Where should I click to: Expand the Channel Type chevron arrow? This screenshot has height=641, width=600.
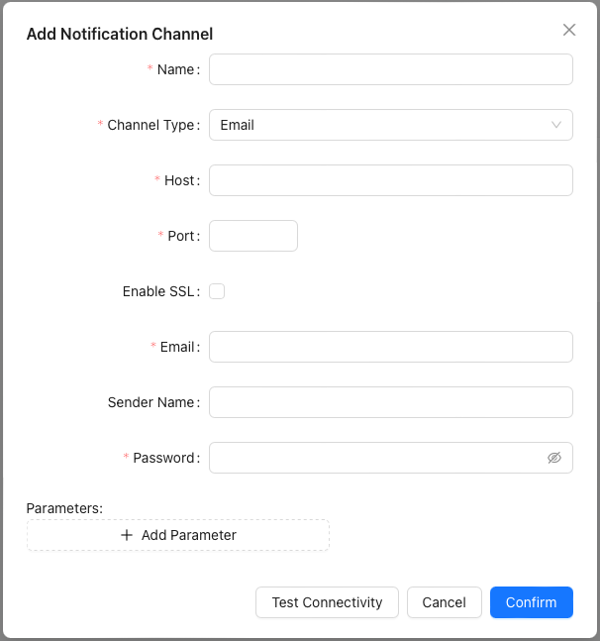coord(556,125)
